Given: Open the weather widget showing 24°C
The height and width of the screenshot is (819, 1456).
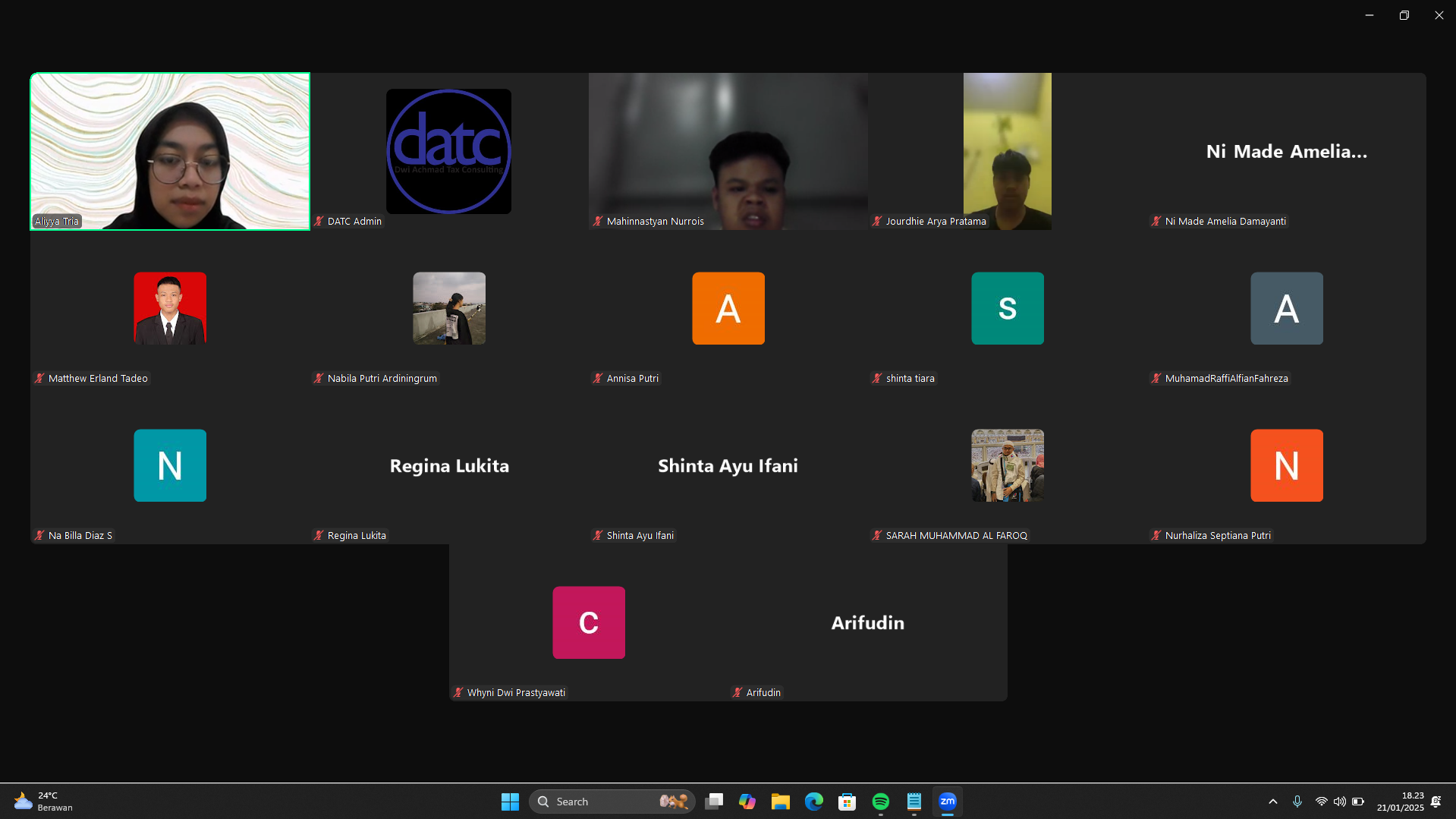Looking at the screenshot, I should [x=44, y=802].
